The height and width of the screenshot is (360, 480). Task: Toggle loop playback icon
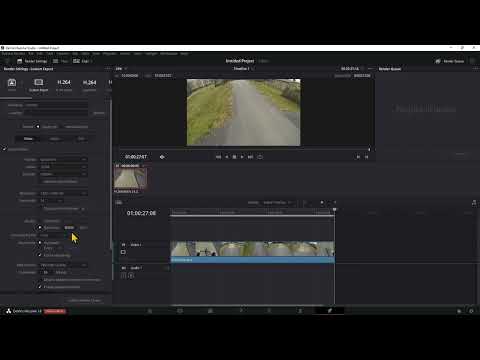point(260,157)
